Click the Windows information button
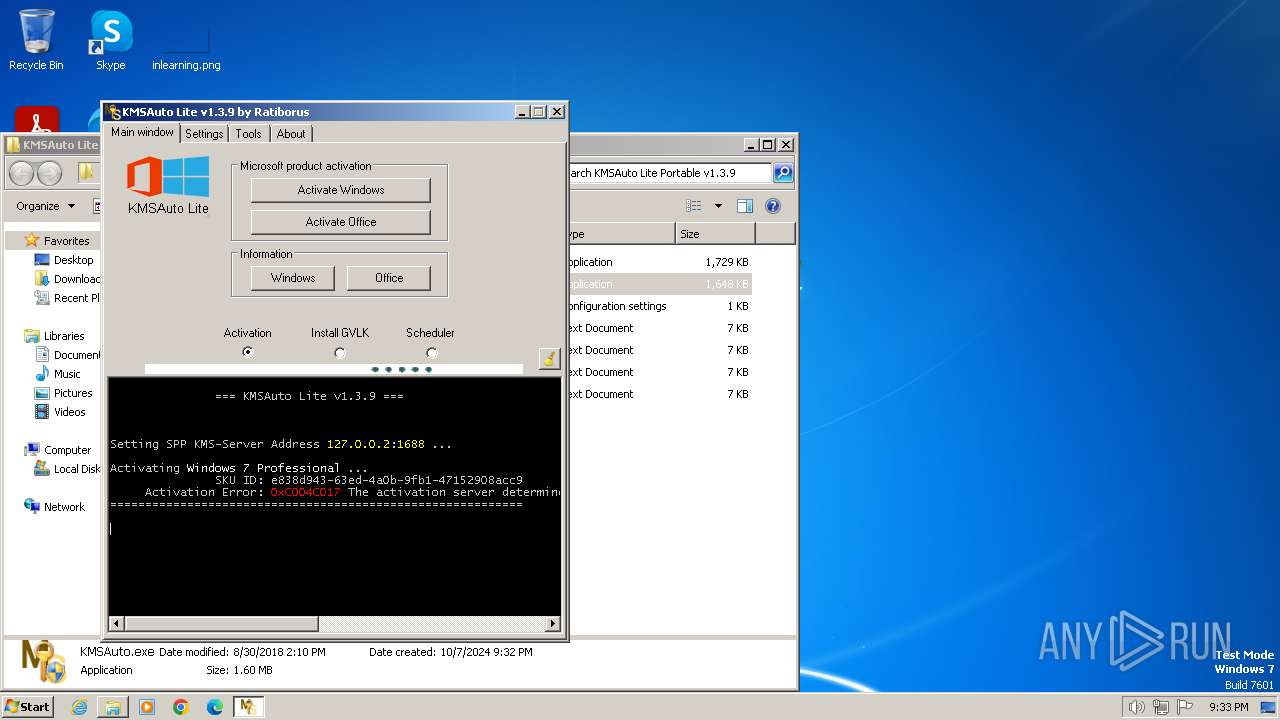 pyautogui.click(x=293, y=278)
